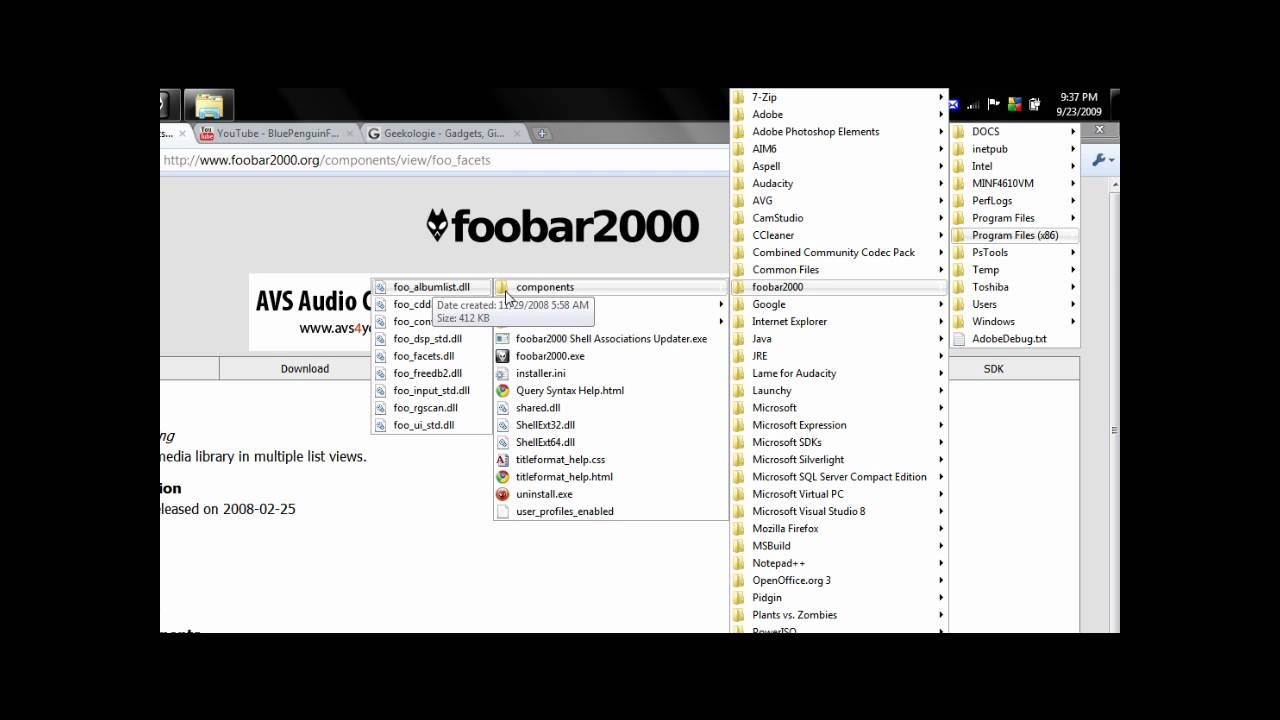
Task: Open the Lame for Audacity folder
Action: (838, 373)
